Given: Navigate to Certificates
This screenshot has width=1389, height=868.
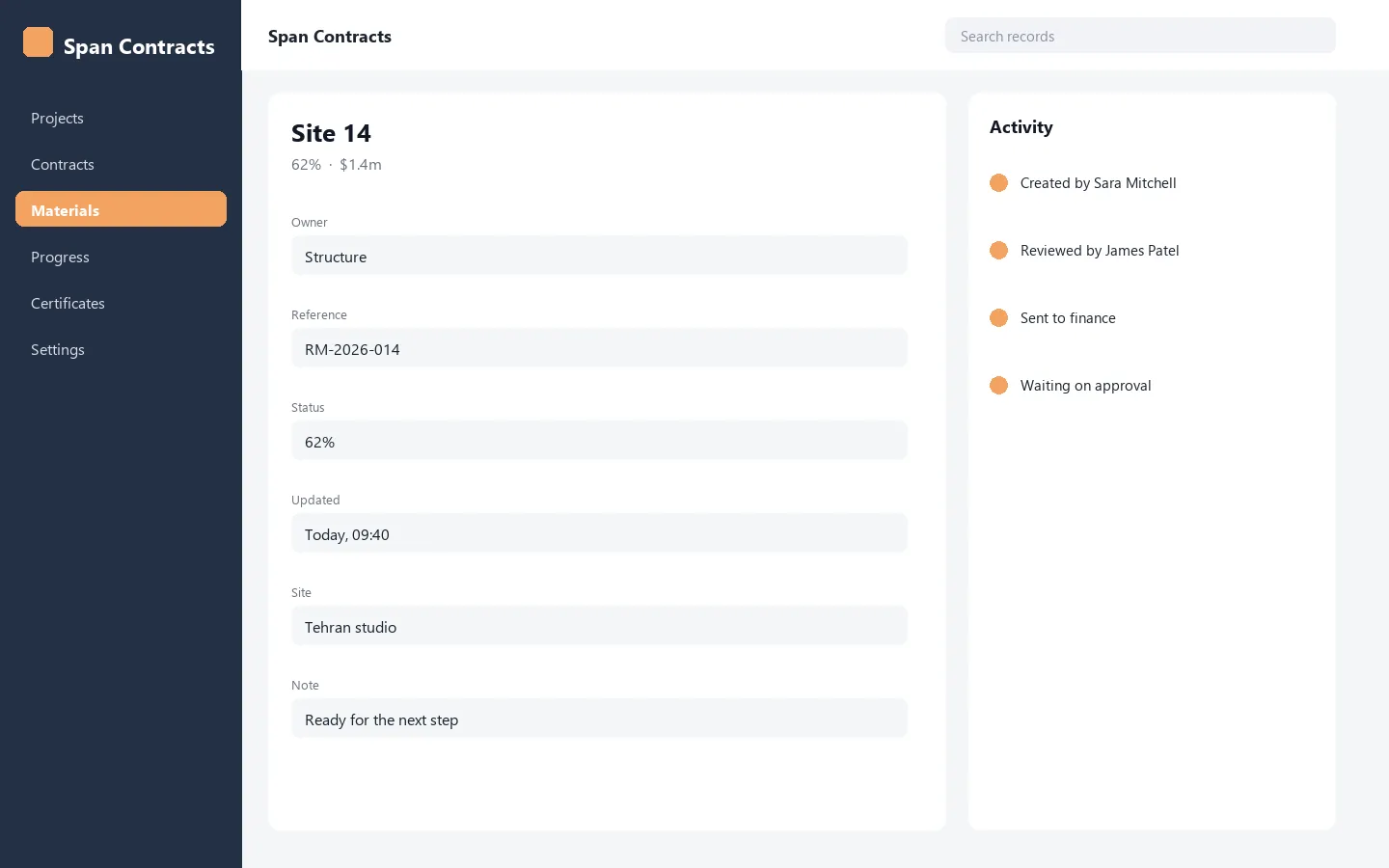Looking at the screenshot, I should [x=121, y=303].
